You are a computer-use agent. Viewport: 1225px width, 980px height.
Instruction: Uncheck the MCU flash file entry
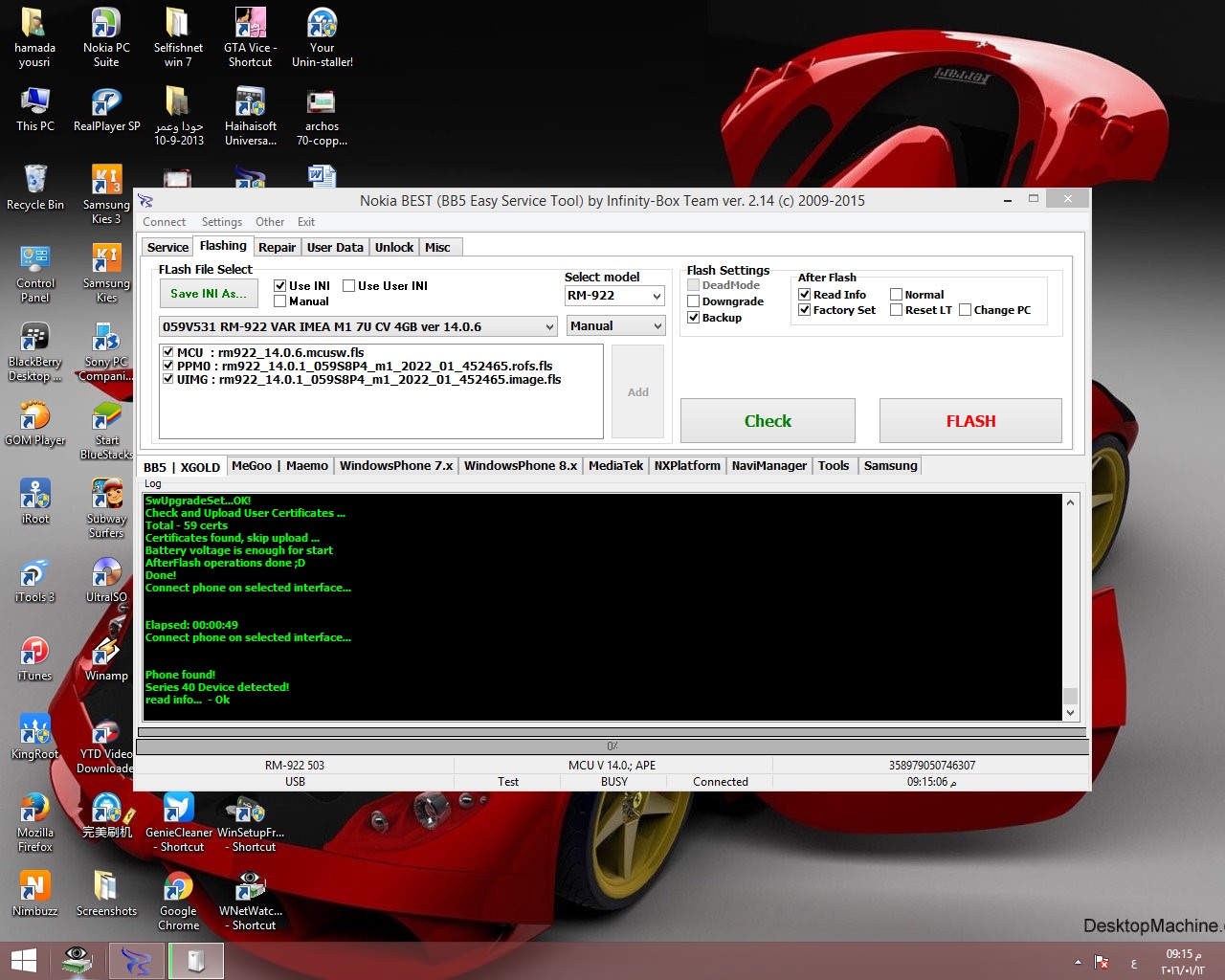(168, 352)
